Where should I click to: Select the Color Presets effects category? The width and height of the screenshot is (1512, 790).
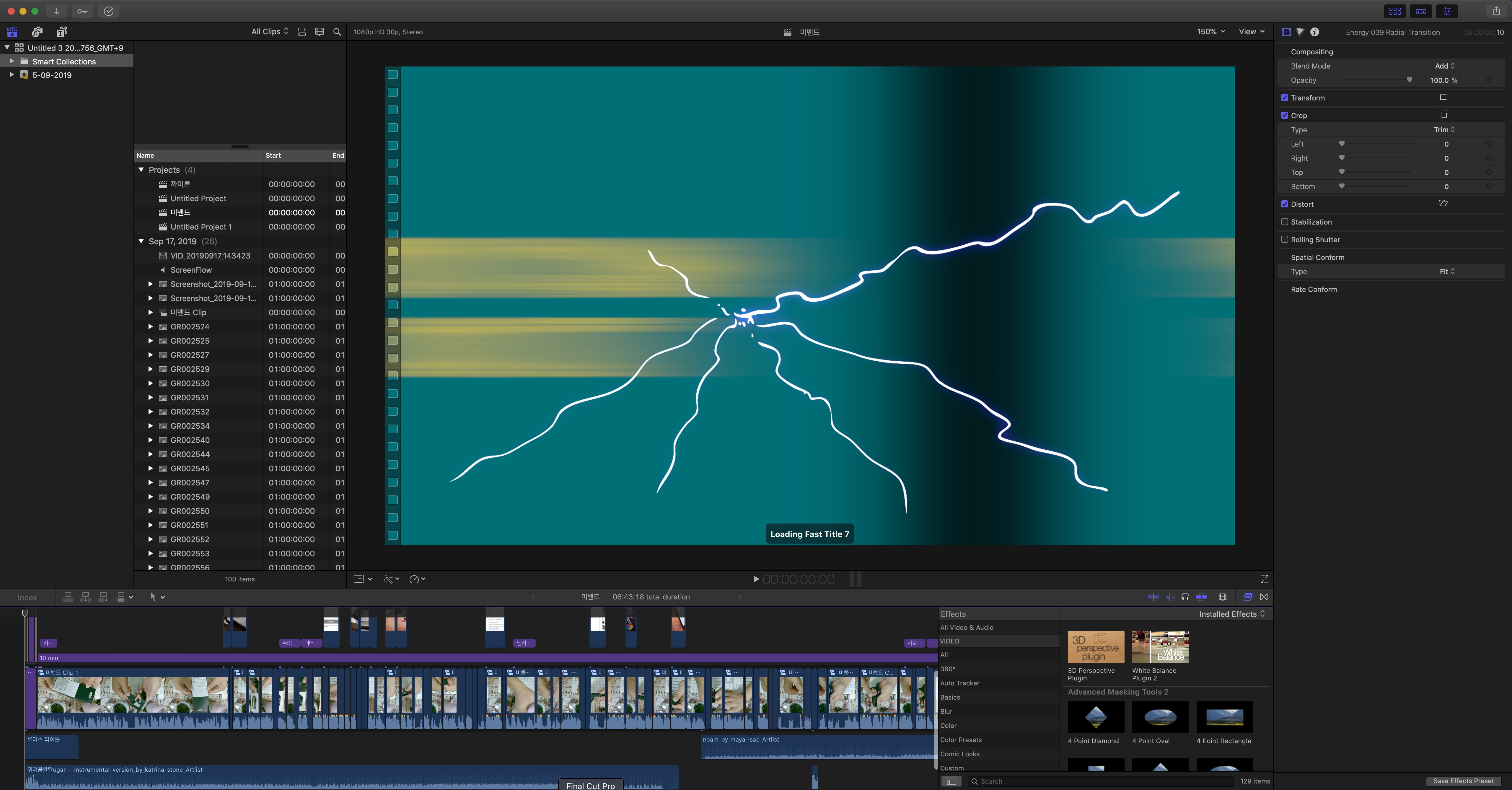coord(960,739)
